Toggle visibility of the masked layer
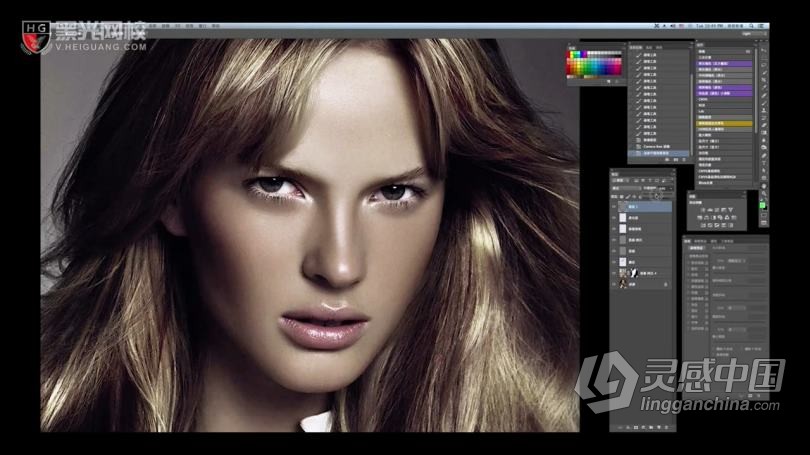This screenshot has height=455, width=810. pyautogui.click(x=614, y=273)
